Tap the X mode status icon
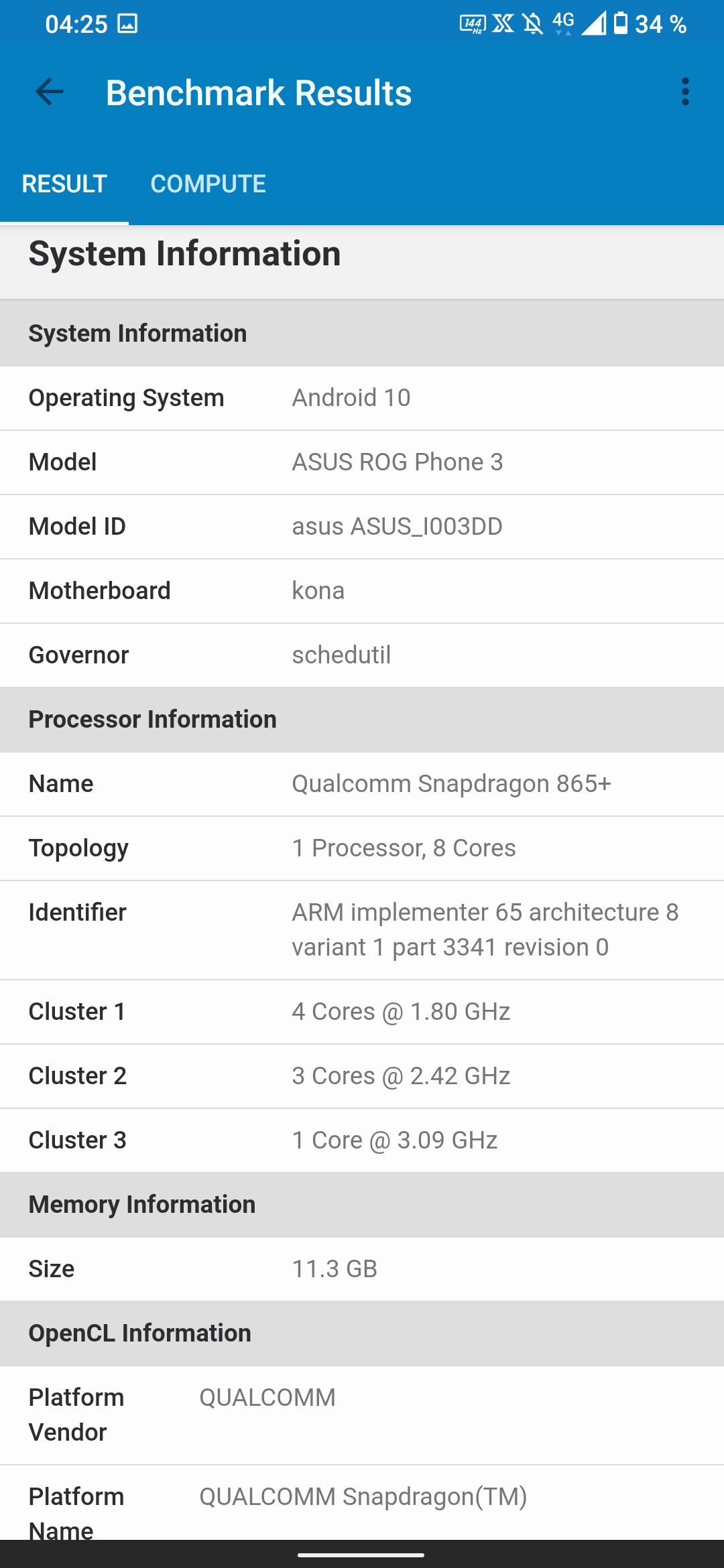This screenshot has height=1568, width=724. [x=503, y=24]
